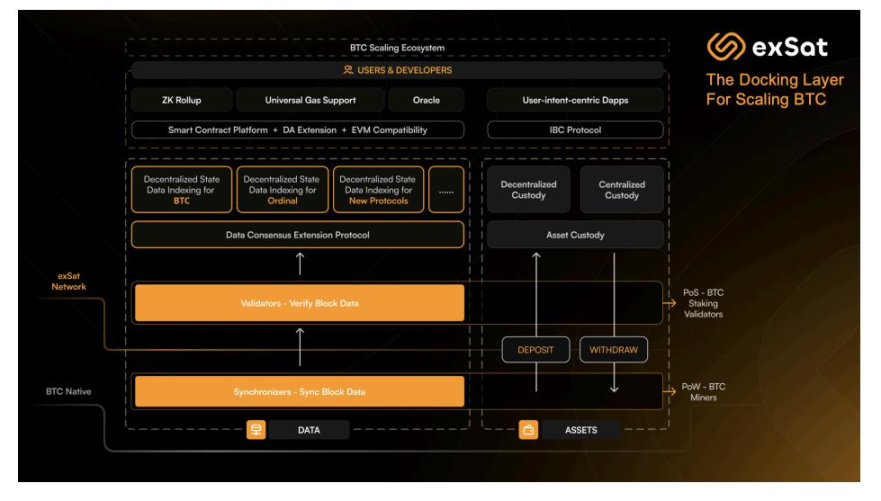Click the users icon beside USERS & DEVELOPERS
881x501 pixels.
[348, 70]
